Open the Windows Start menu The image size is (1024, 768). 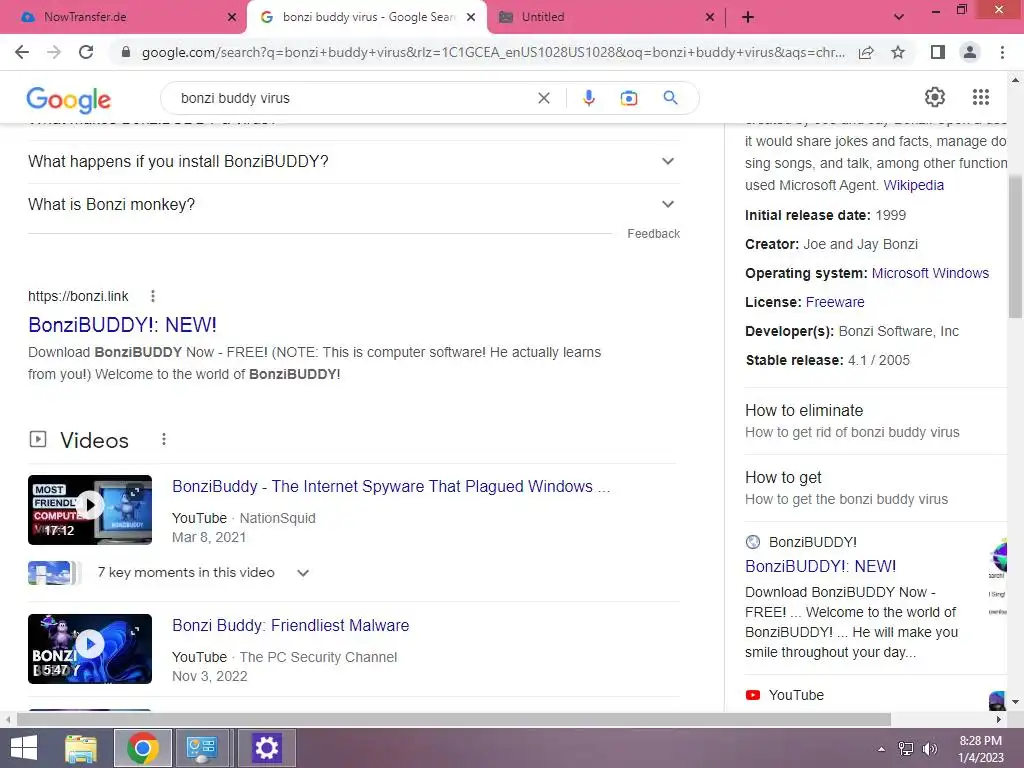click(x=25, y=748)
